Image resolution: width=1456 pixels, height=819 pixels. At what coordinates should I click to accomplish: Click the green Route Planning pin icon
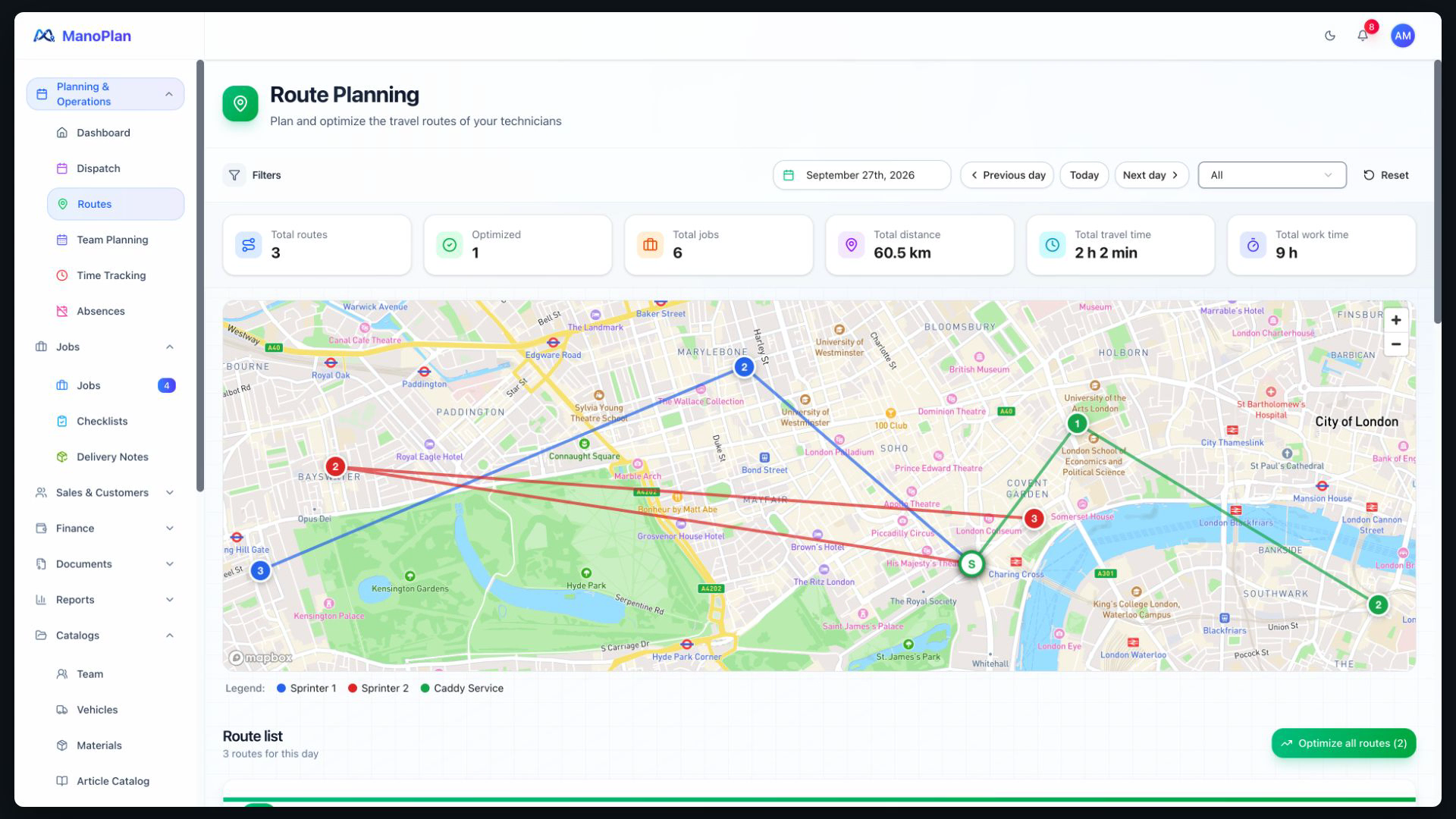240,103
